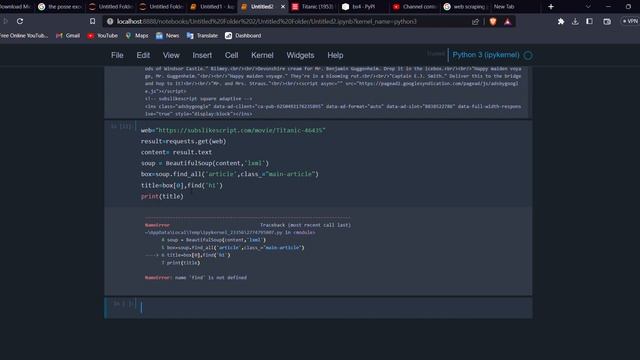640x360 pixels.
Task: Open Brave Rewards triangle icon
Action: tap(507, 22)
